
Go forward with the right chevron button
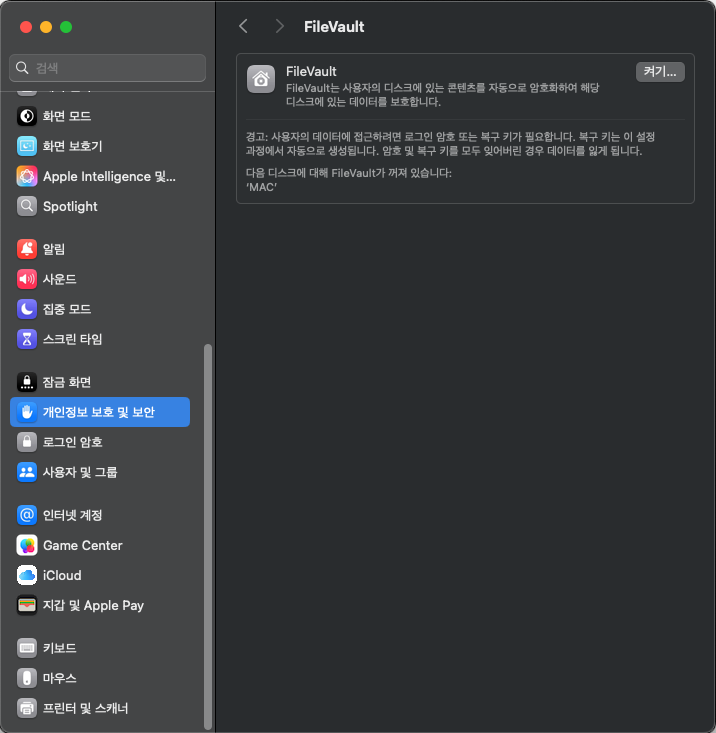pyautogui.click(x=279, y=27)
